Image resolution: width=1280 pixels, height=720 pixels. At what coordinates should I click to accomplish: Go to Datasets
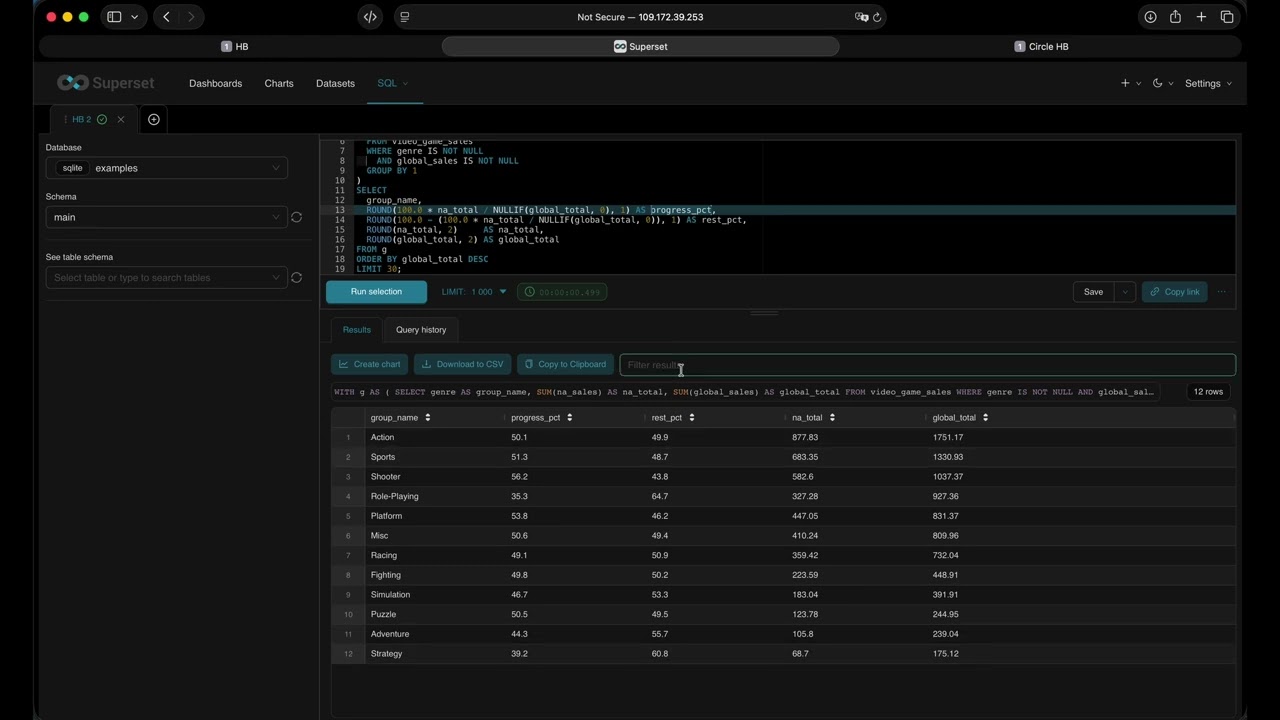[335, 83]
